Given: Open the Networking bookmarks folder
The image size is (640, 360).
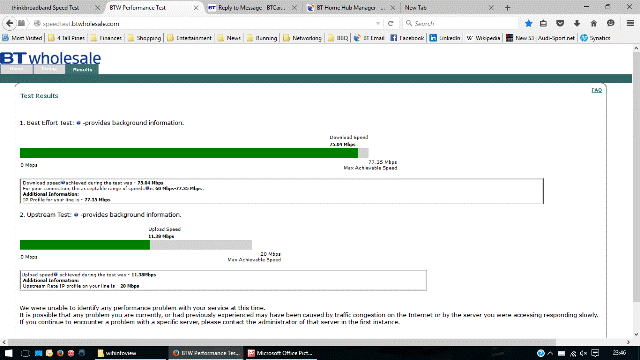Looking at the screenshot, I should click(x=302, y=38).
